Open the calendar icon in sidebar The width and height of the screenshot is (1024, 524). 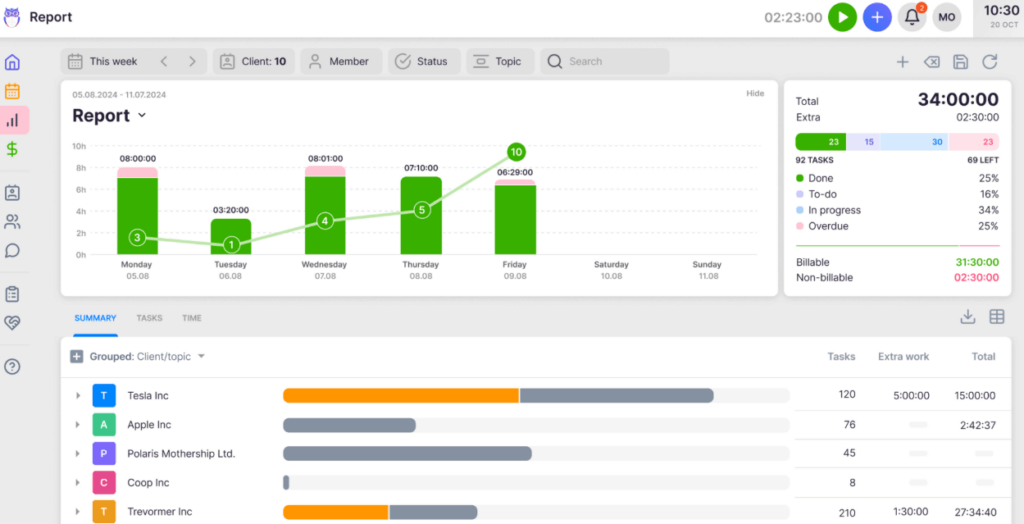(13, 91)
